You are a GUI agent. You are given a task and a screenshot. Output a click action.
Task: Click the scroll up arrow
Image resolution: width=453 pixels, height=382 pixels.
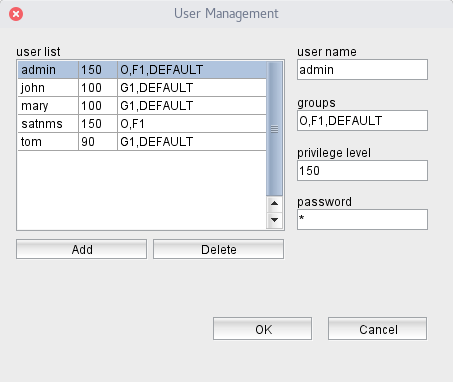coord(274,203)
